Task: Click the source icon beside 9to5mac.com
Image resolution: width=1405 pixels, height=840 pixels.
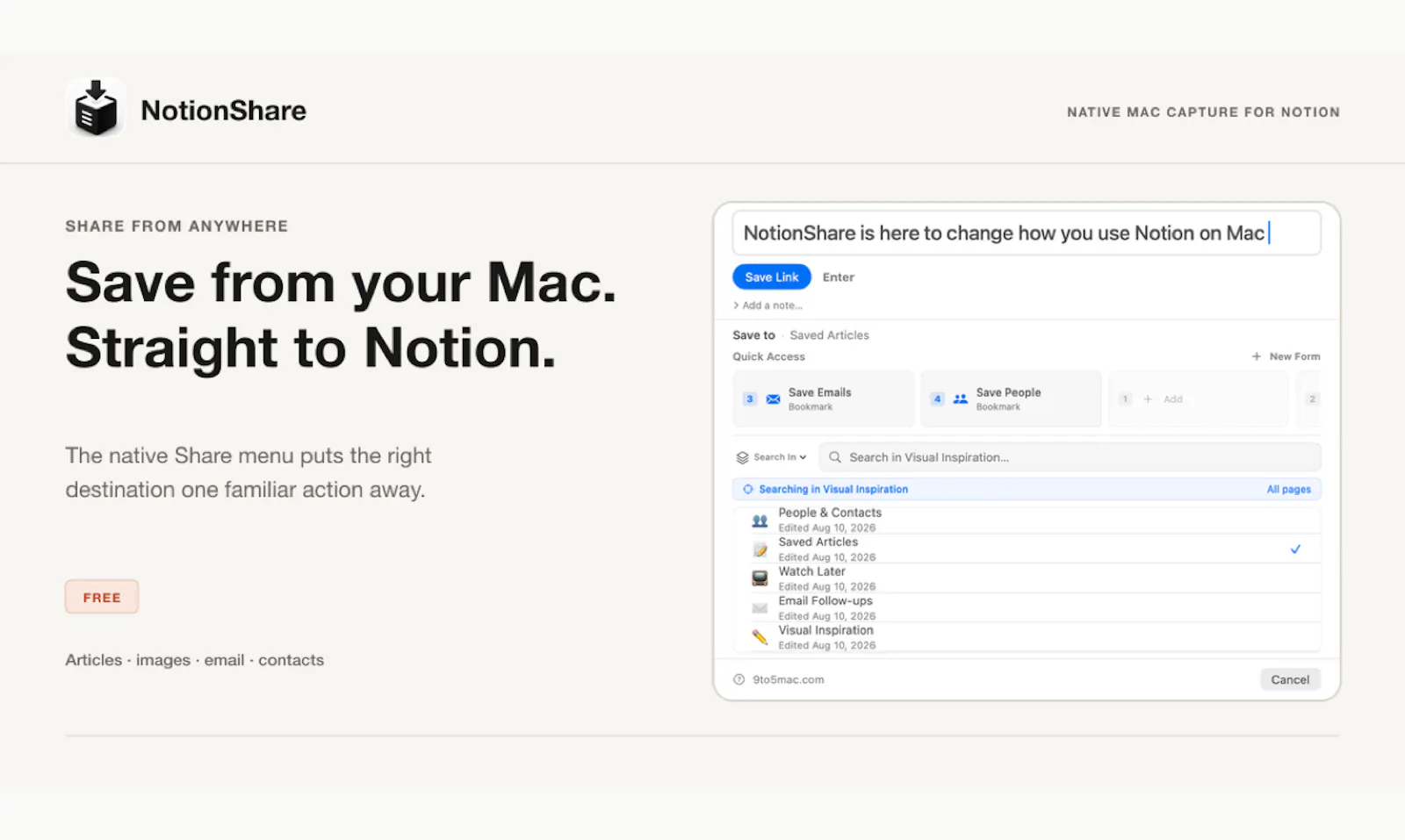Action: point(739,679)
